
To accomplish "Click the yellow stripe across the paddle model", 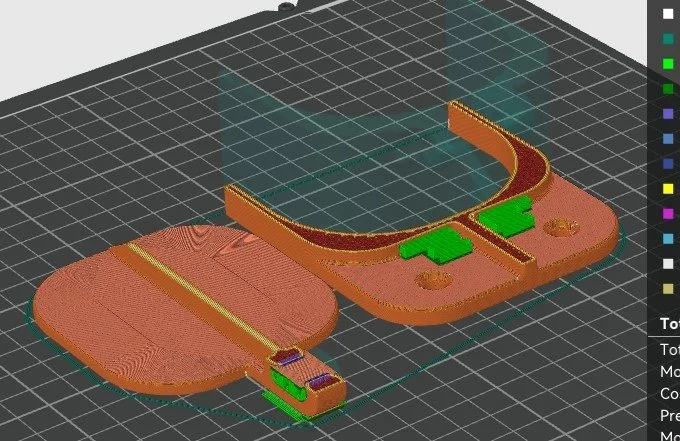I will [204, 298].
